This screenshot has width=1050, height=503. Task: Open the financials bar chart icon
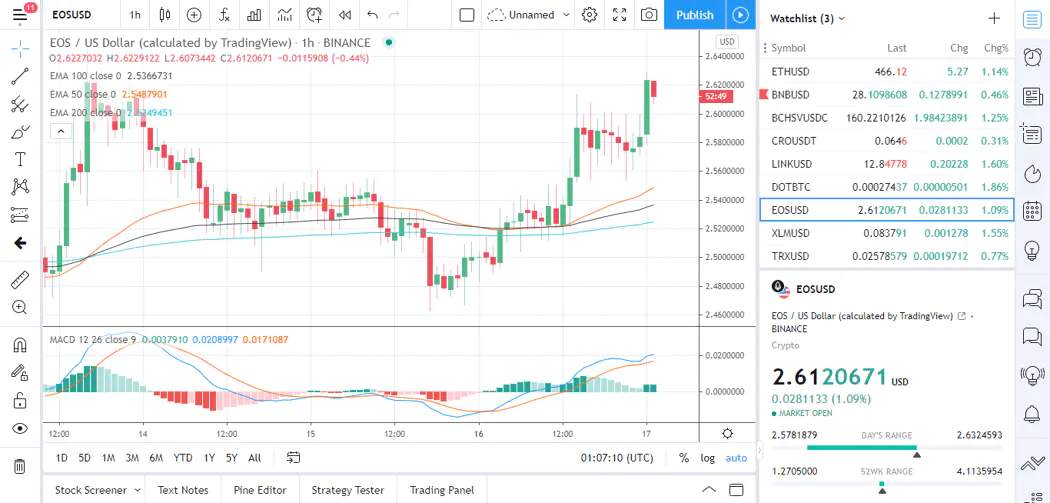[254, 15]
